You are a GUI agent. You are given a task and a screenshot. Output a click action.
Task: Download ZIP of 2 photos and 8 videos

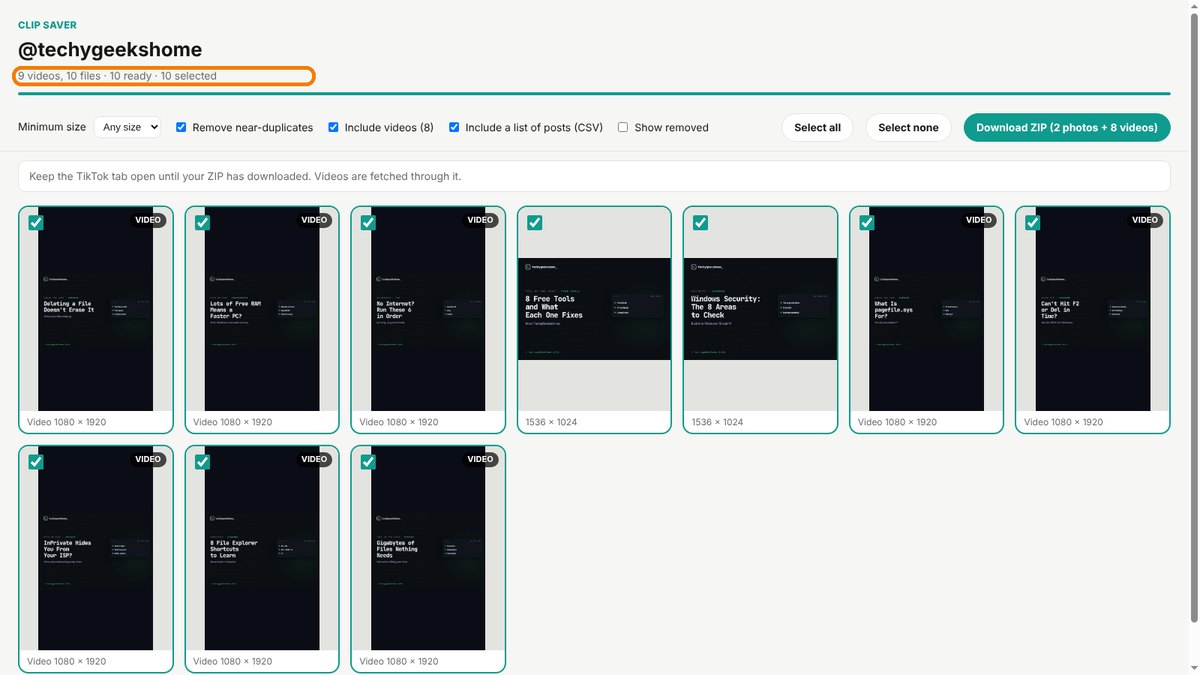[x=1067, y=127]
